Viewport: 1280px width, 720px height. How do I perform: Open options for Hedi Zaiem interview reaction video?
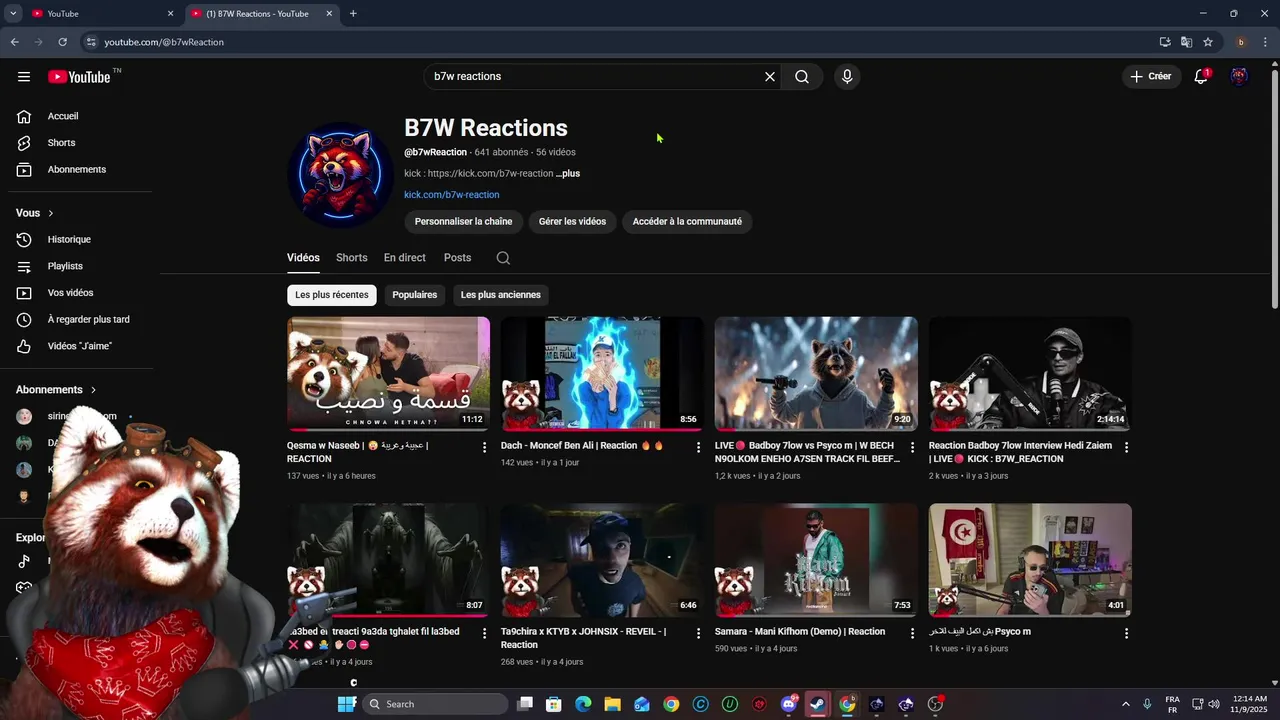tap(1126, 447)
